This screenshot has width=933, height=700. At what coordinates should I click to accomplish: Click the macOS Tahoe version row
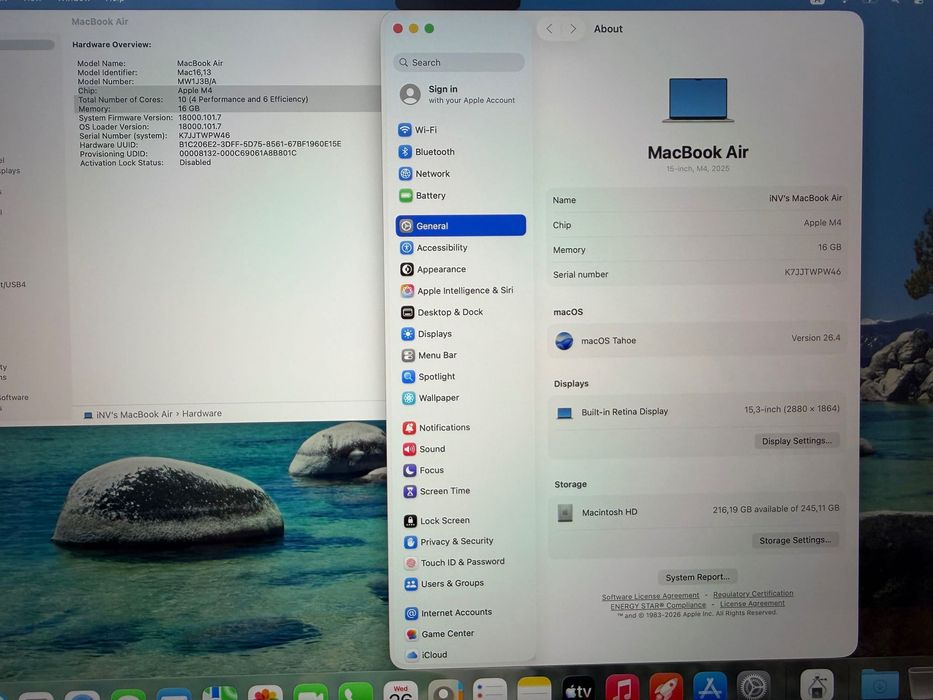(697, 340)
